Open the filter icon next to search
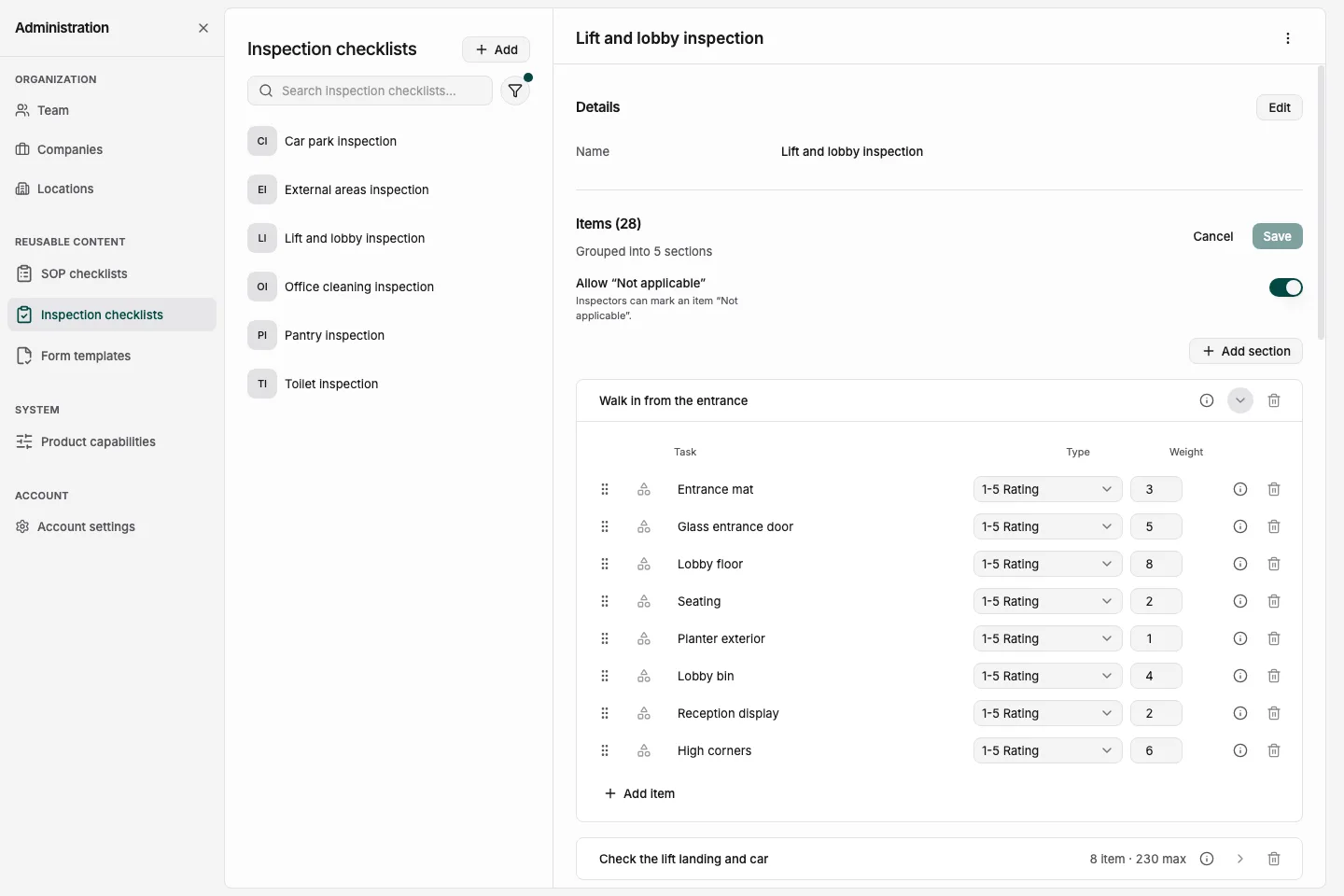This screenshot has width=1344, height=896. 515,91
